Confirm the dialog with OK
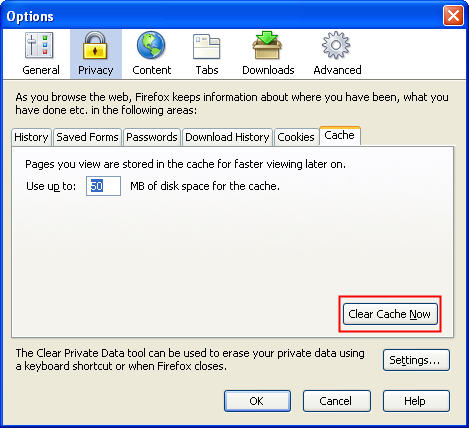The height and width of the screenshot is (428, 469). [x=257, y=401]
